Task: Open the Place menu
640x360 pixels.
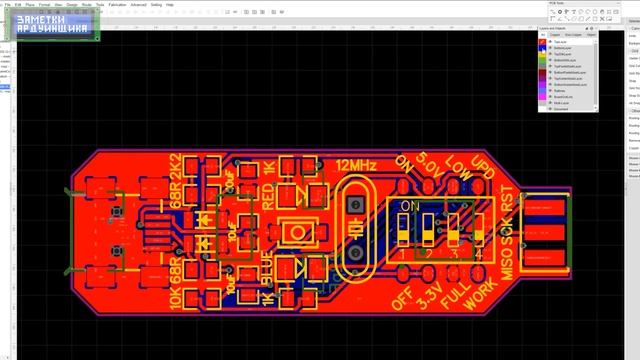Action: (x=30, y=5)
